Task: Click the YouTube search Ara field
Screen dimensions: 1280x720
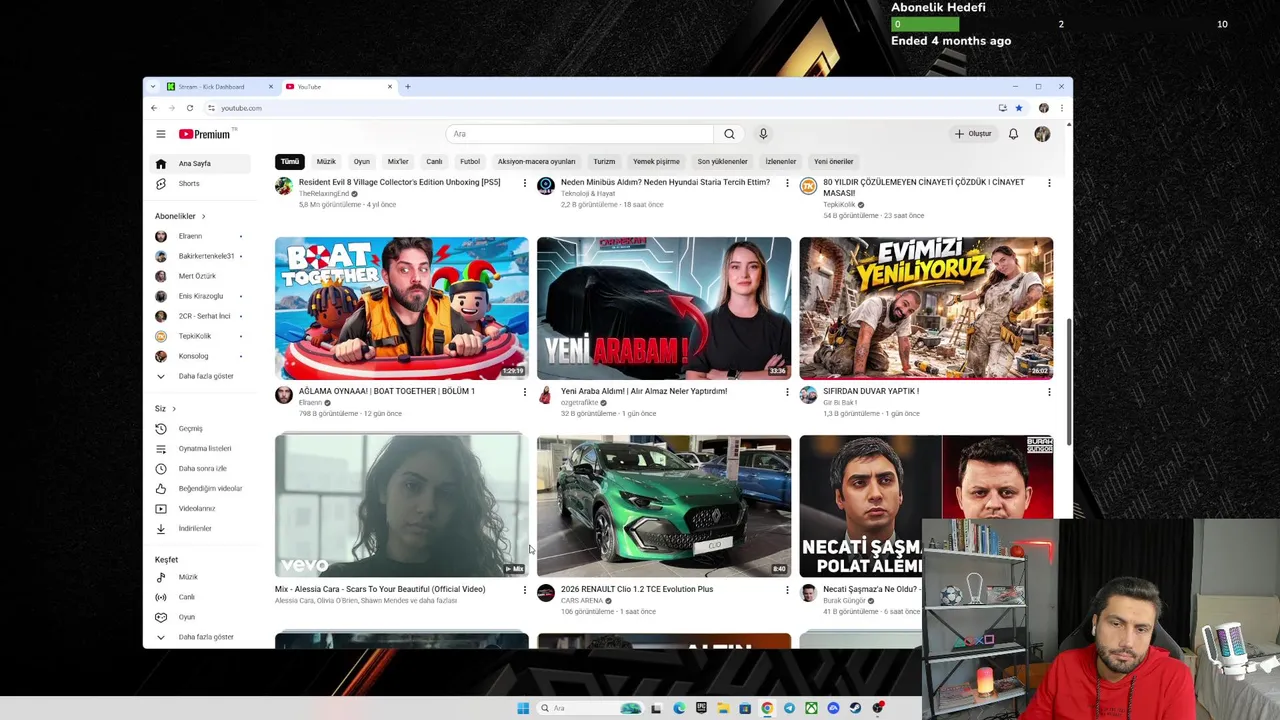Action: click(580, 134)
